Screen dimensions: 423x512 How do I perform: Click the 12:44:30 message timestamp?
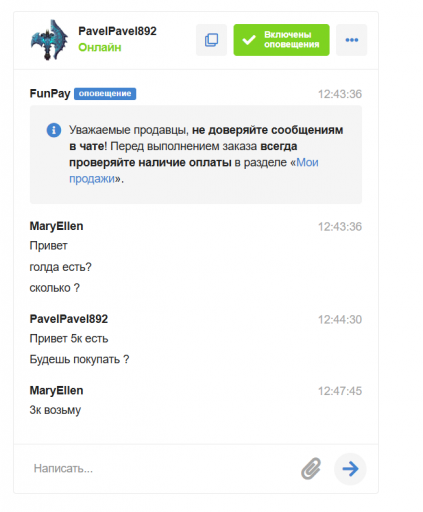pos(340,319)
